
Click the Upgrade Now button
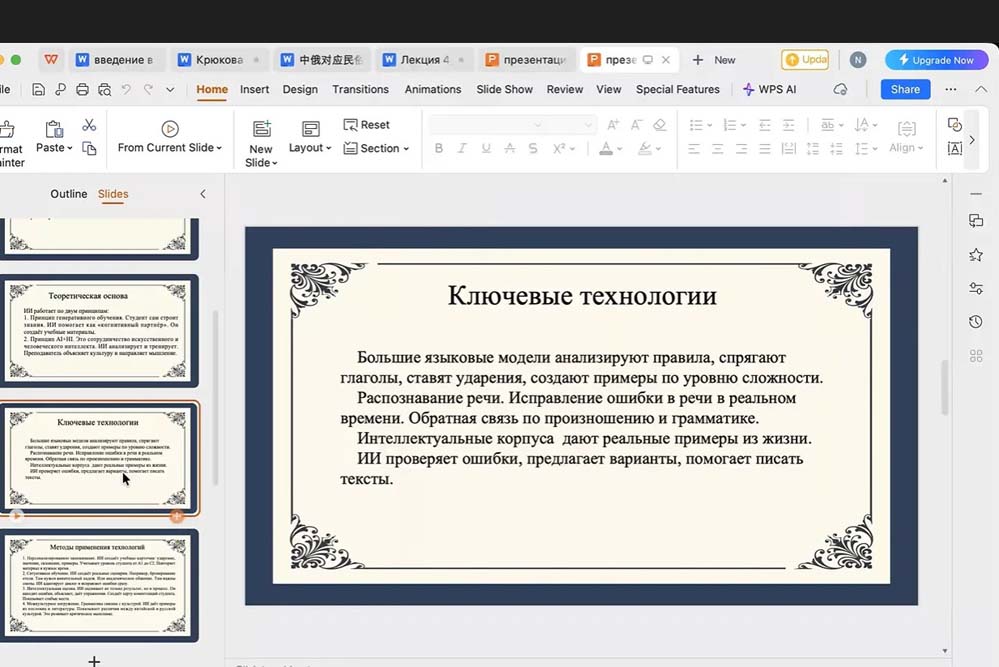click(936, 60)
